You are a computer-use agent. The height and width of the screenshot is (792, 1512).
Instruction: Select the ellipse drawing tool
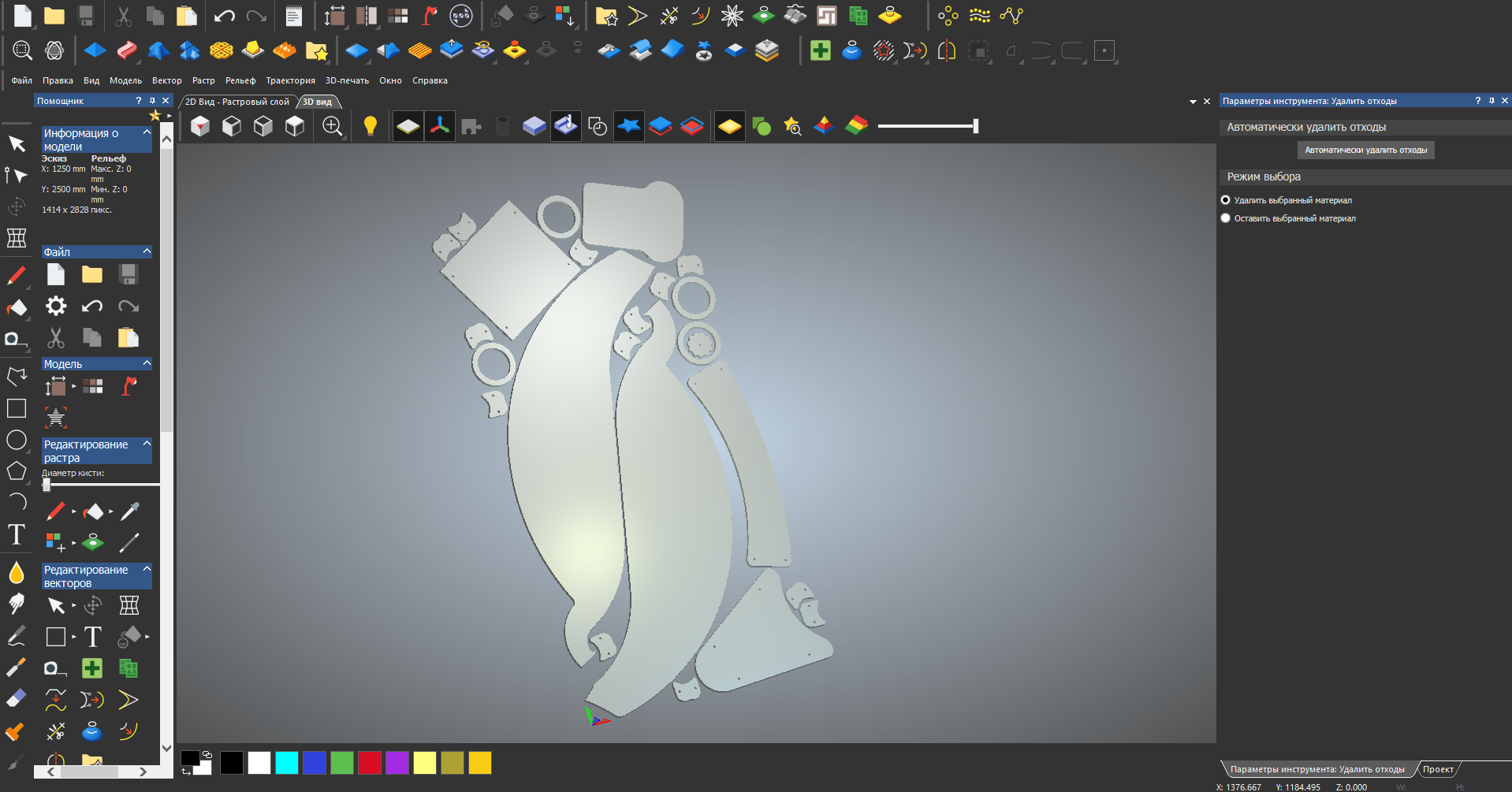point(16,440)
